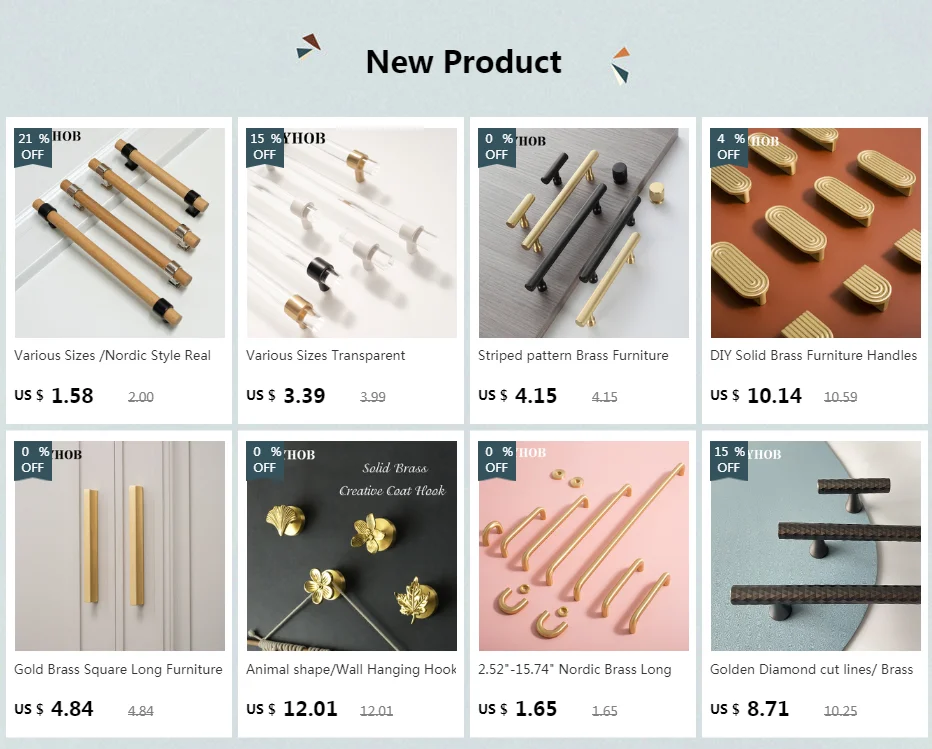
Task: Open the gold brass square handles image
Action: click(x=120, y=546)
